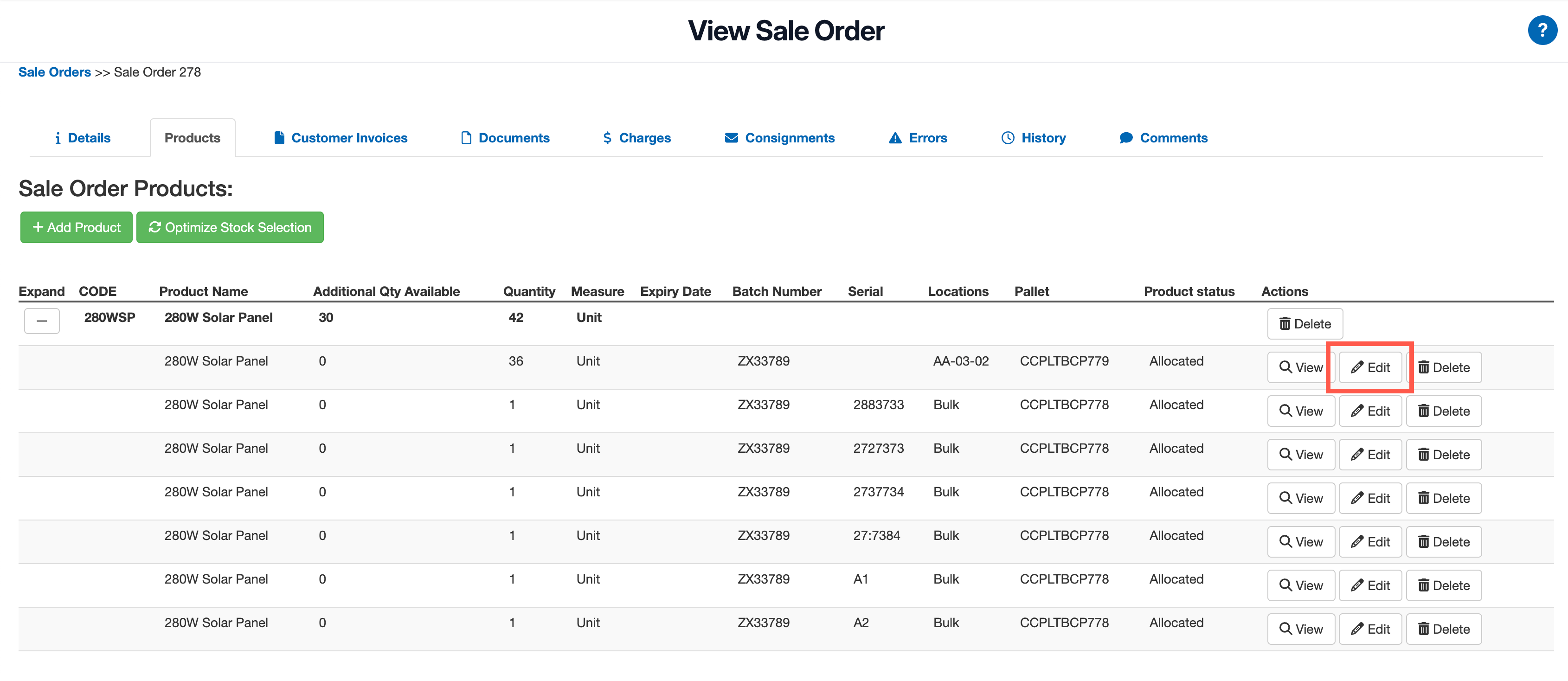View the row with serial A1
Screen dimensions: 1568x681
point(1301,585)
